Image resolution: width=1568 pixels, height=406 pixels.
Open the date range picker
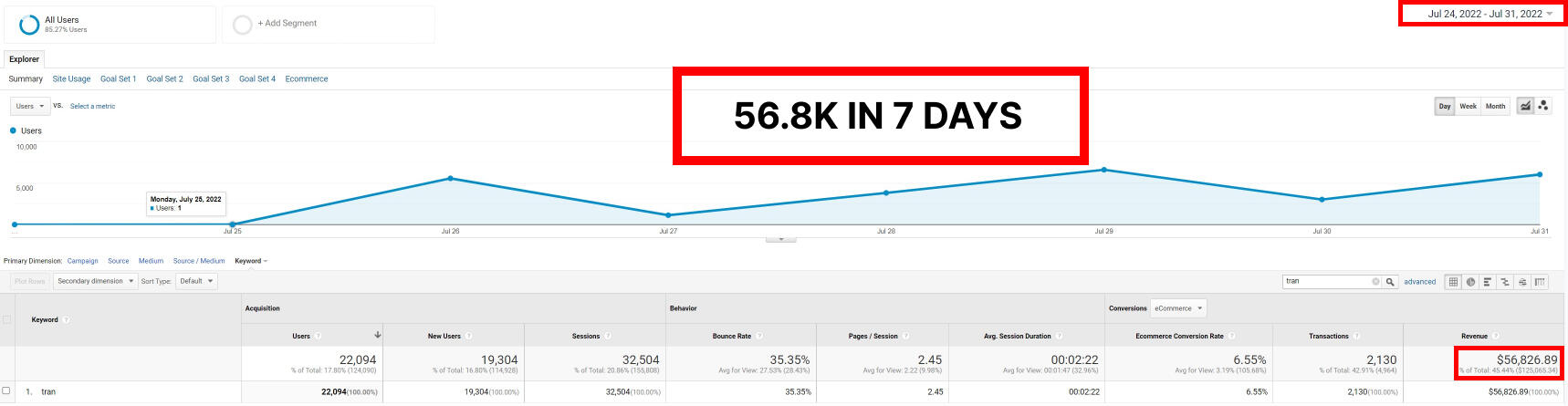tap(1490, 14)
